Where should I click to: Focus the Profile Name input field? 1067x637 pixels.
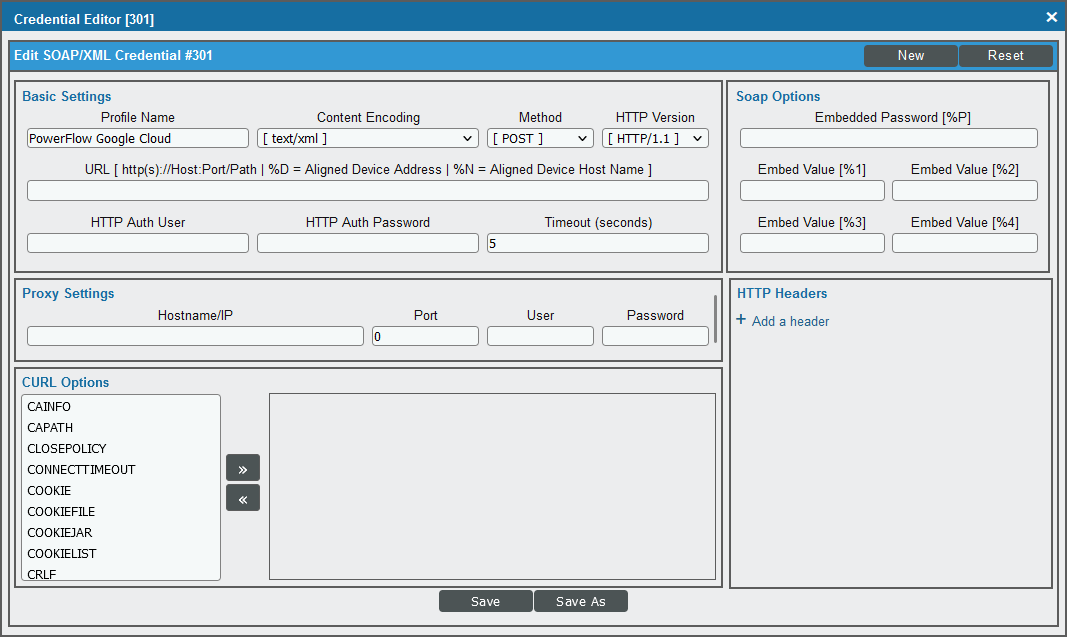(x=138, y=138)
